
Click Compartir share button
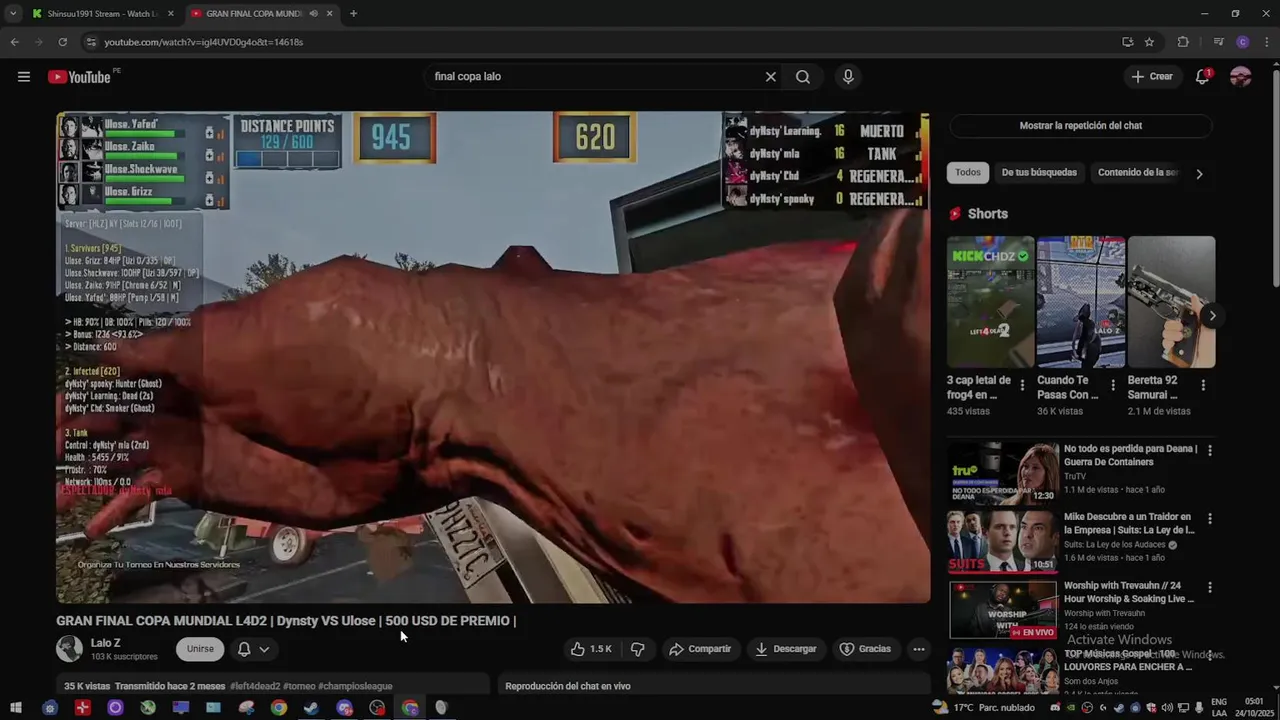coord(700,649)
